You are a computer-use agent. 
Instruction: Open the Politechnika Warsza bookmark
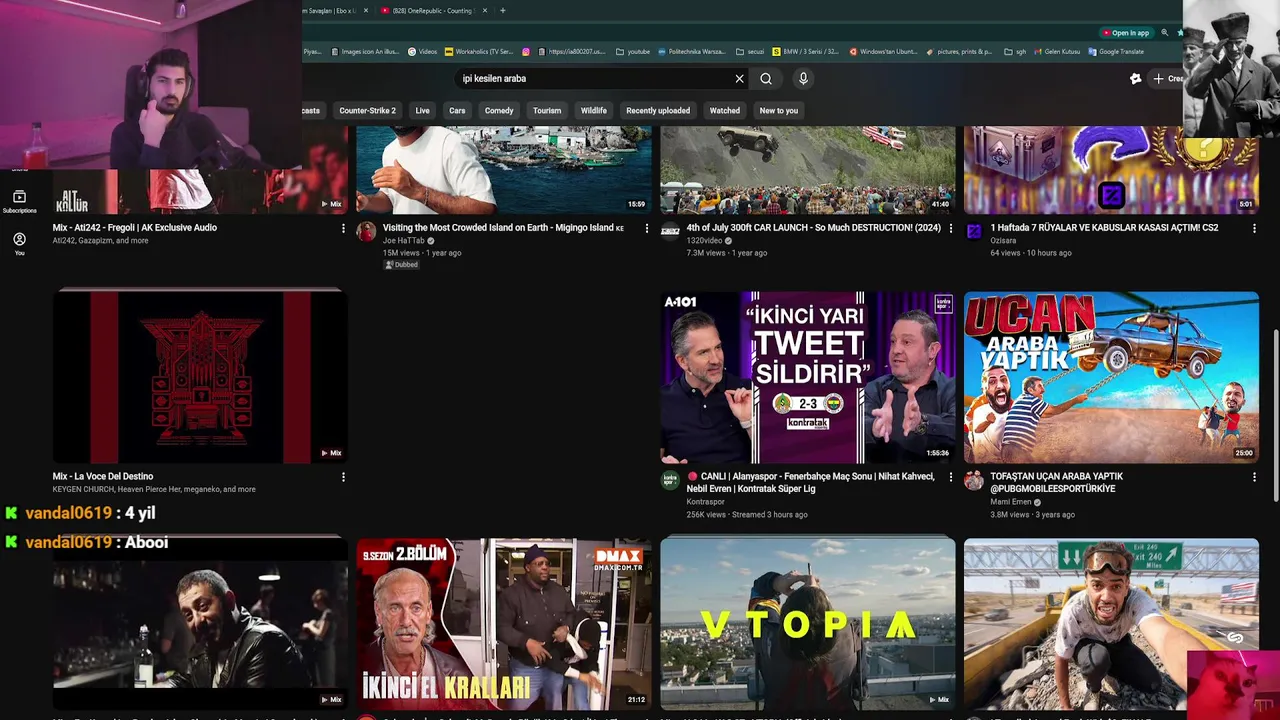click(x=692, y=52)
